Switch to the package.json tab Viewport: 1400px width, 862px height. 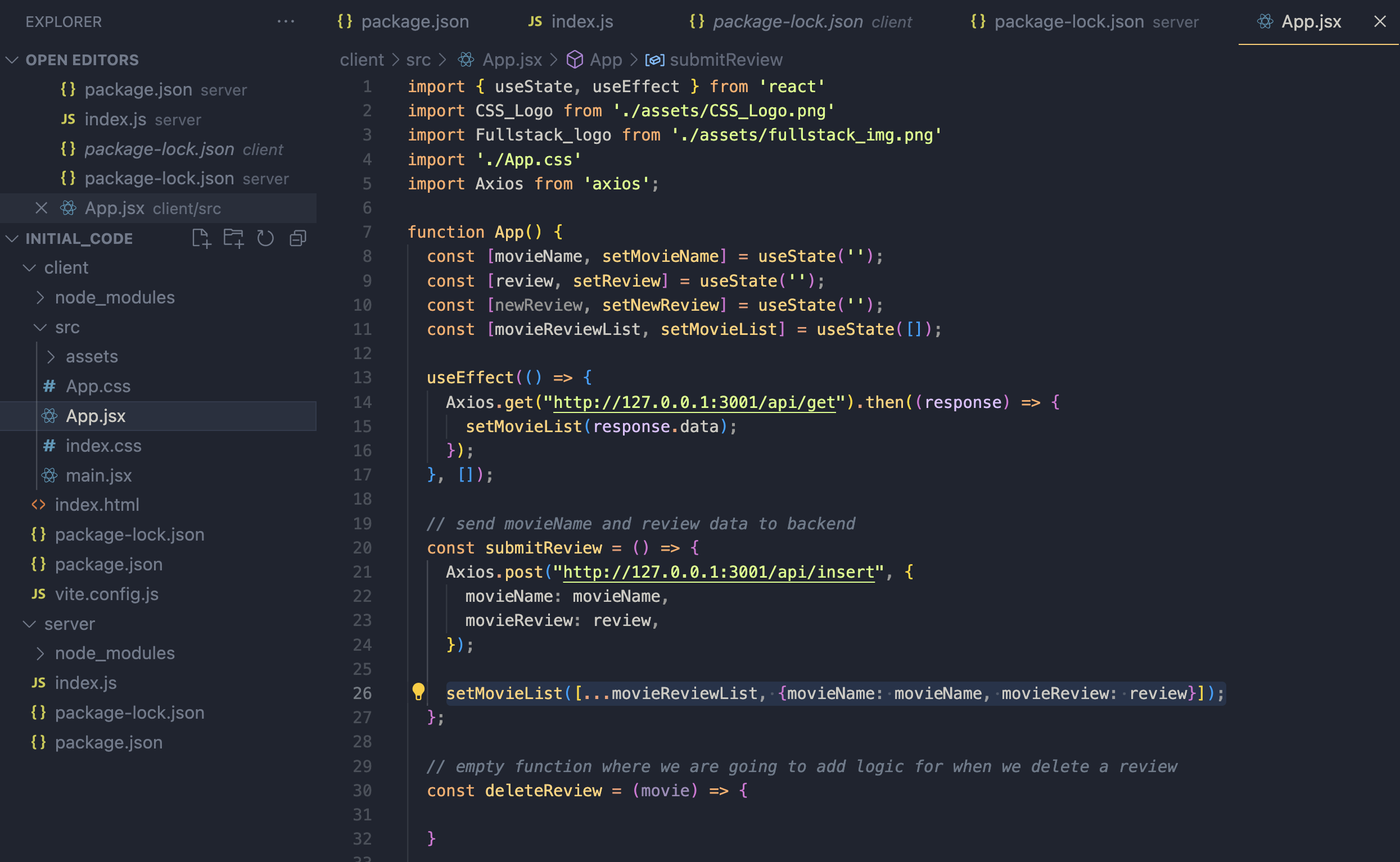pos(414,22)
